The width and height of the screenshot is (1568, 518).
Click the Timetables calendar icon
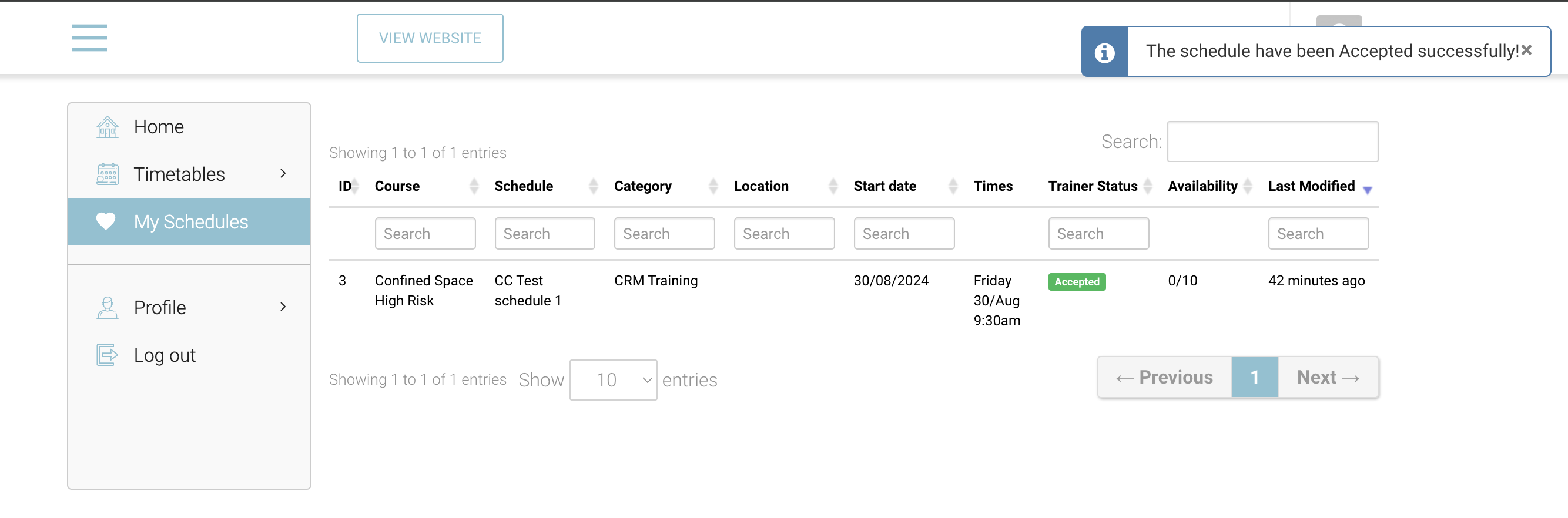click(107, 174)
